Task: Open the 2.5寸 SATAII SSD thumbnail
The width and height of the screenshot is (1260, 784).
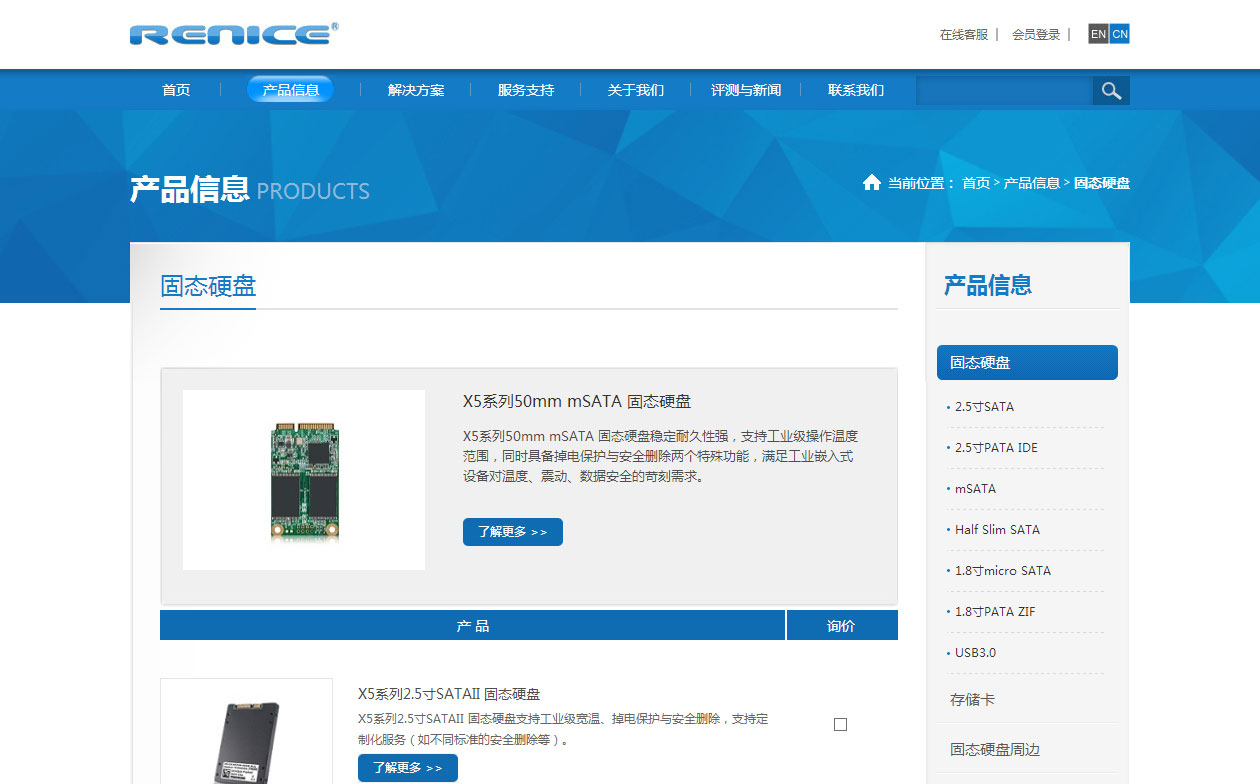Action: tap(246, 732)
